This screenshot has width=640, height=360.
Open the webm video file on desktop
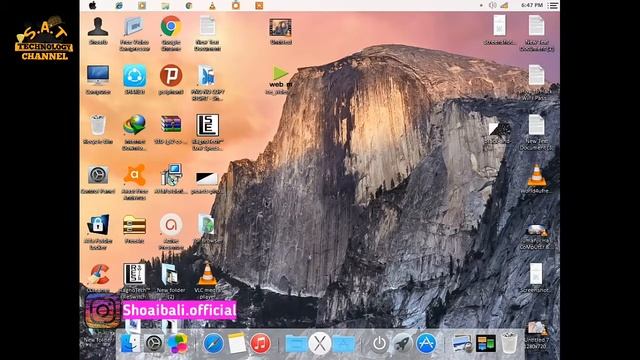tap(280, 78)
